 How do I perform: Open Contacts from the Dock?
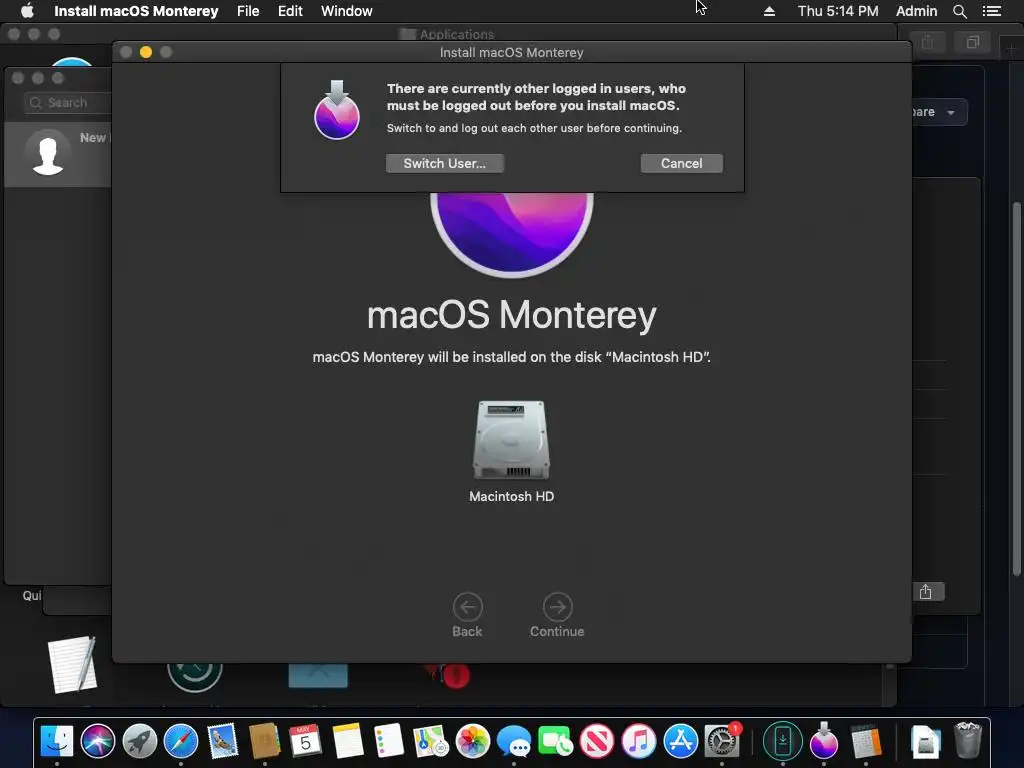coord(264,741)
